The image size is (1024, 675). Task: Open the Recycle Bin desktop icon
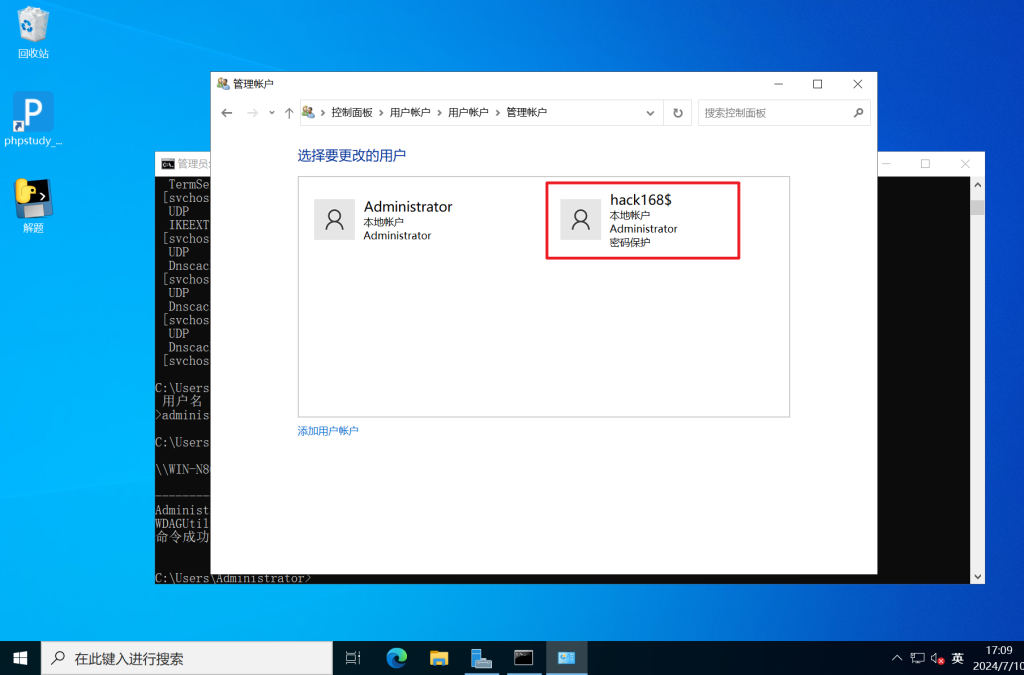point(33,30)
